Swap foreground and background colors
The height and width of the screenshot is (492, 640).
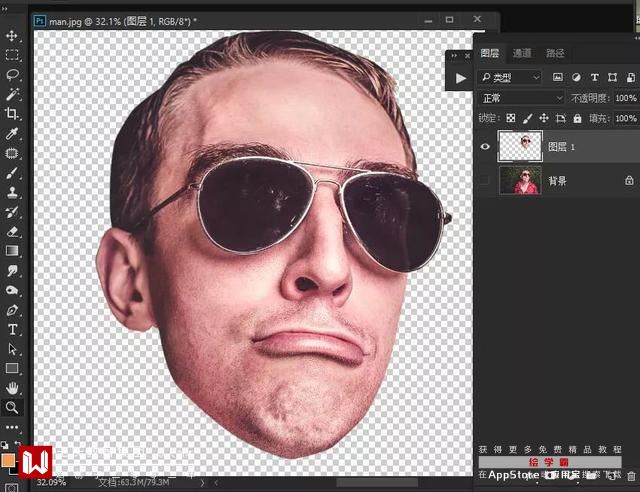click(x=18, y=443)
